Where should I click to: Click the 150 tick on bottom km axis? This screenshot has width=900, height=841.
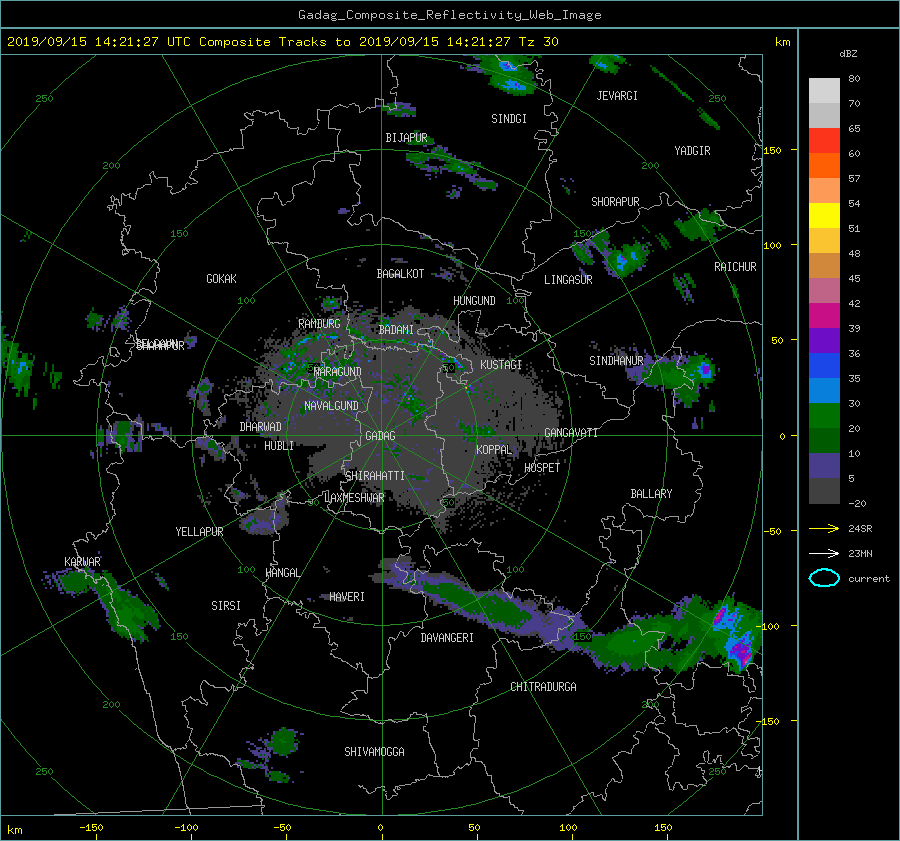click(x=663, y=828)
